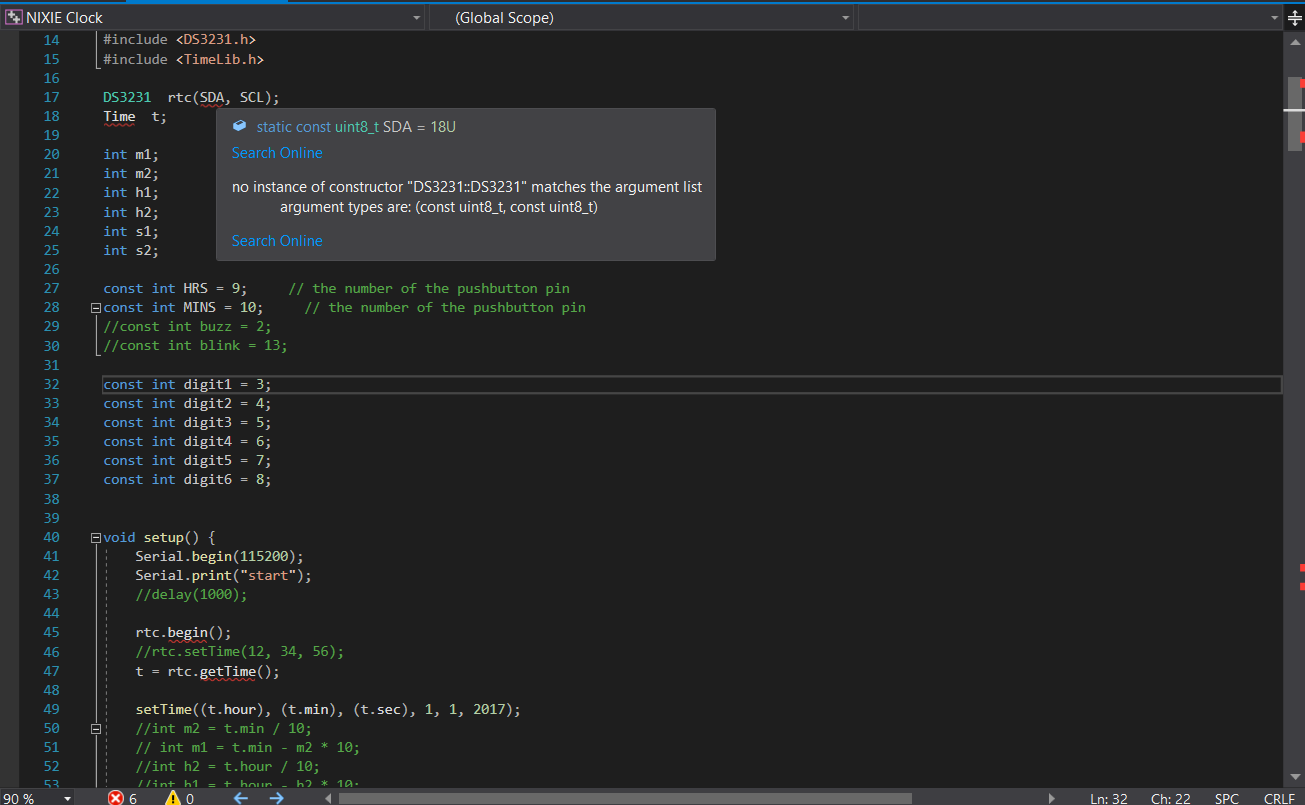The image size is (1305, 805).
Task: Navigate backward with the left arrow
Action: (240, 798)
